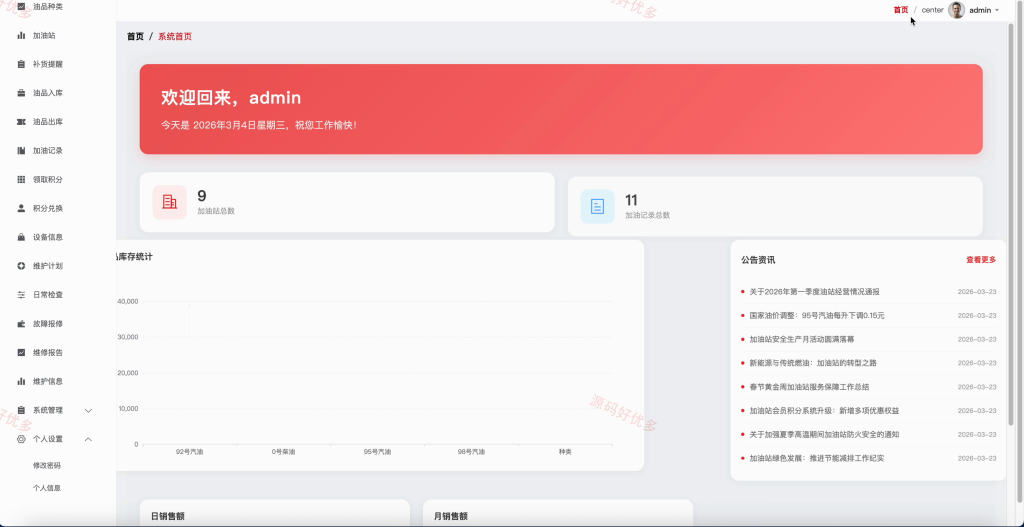Screen dimensions: 1024x527
Task: Click the red building icon on 加油站总数 card
Action: click(x=169, y=202)
